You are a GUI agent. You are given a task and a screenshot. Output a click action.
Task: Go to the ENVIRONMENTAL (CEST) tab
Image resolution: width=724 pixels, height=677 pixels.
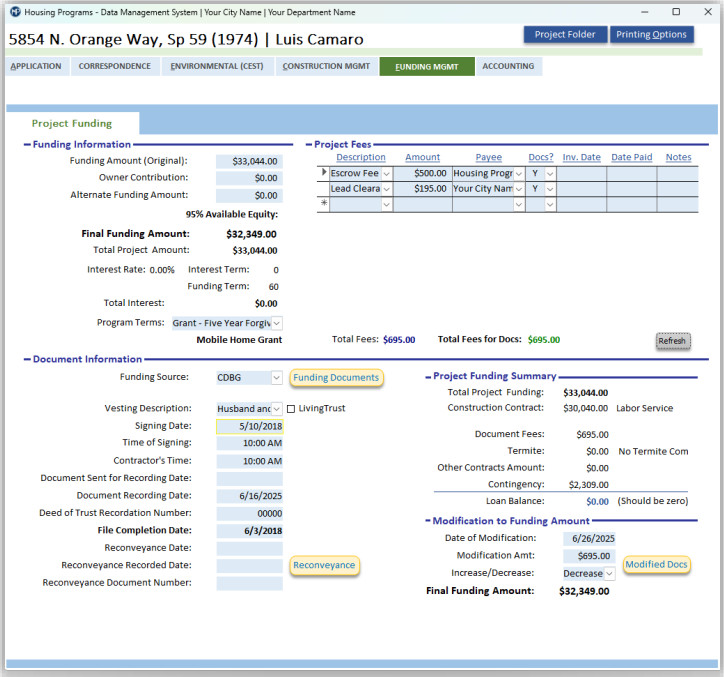pyautogui.click(x=217, y=66)
